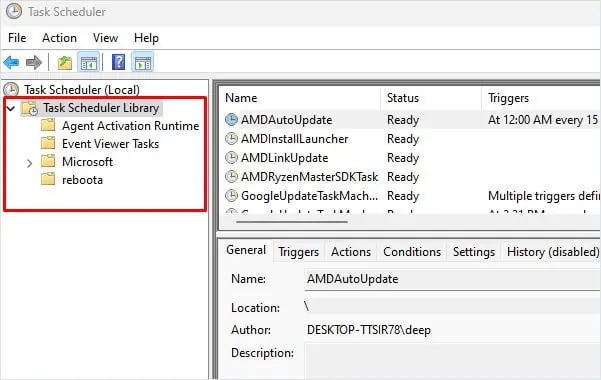This screenshot has width=601, height=380.
Task: Switch to the Settings tab
Action: click(474, 252)
